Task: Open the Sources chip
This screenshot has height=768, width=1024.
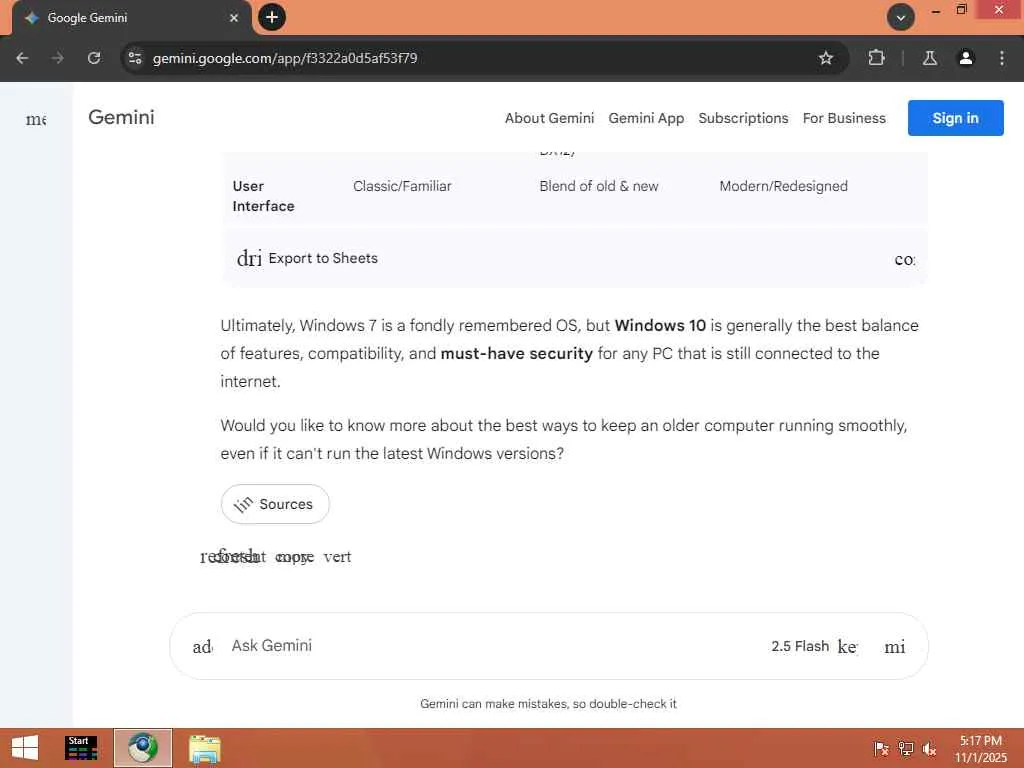Action: (x=275, y=504)
